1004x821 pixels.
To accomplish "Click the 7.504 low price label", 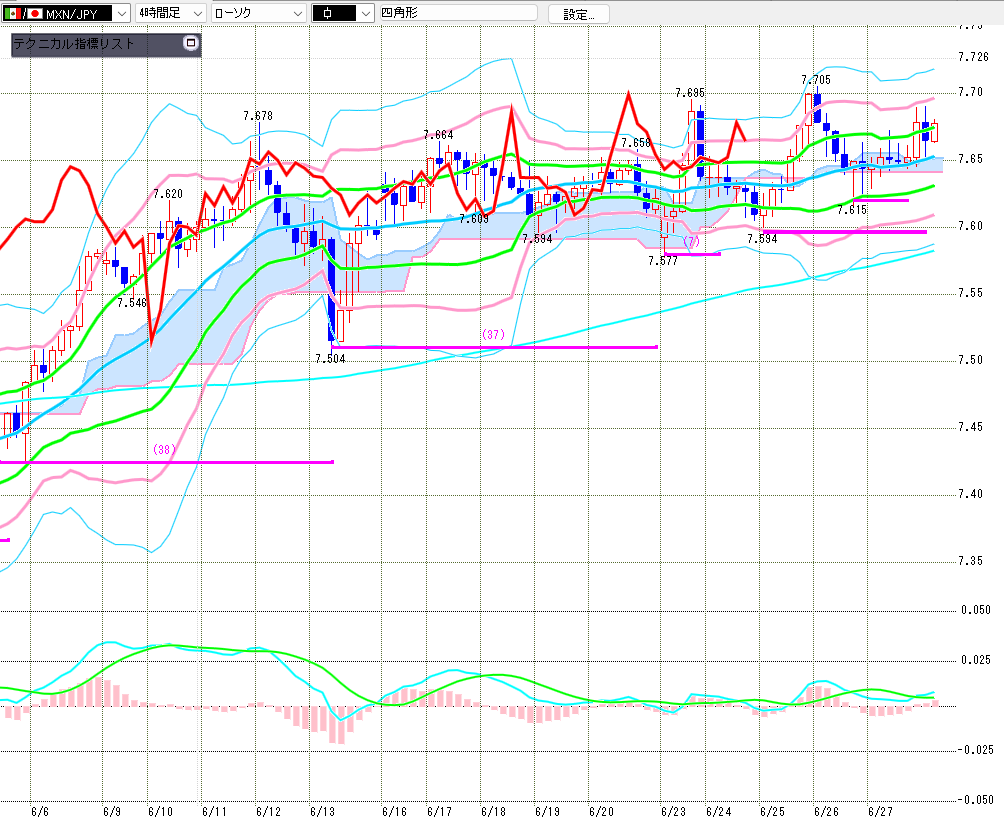I will click(x=330, y=359).
